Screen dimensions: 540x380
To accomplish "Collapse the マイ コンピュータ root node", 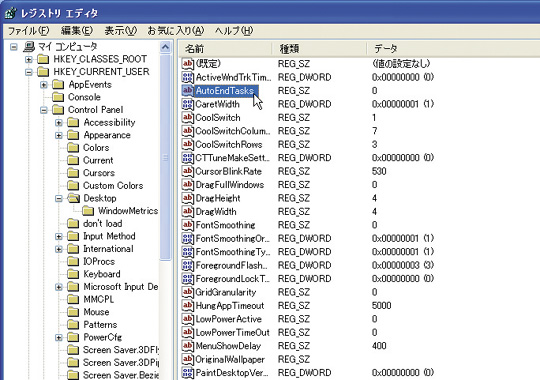I will (x=13, y=47).
